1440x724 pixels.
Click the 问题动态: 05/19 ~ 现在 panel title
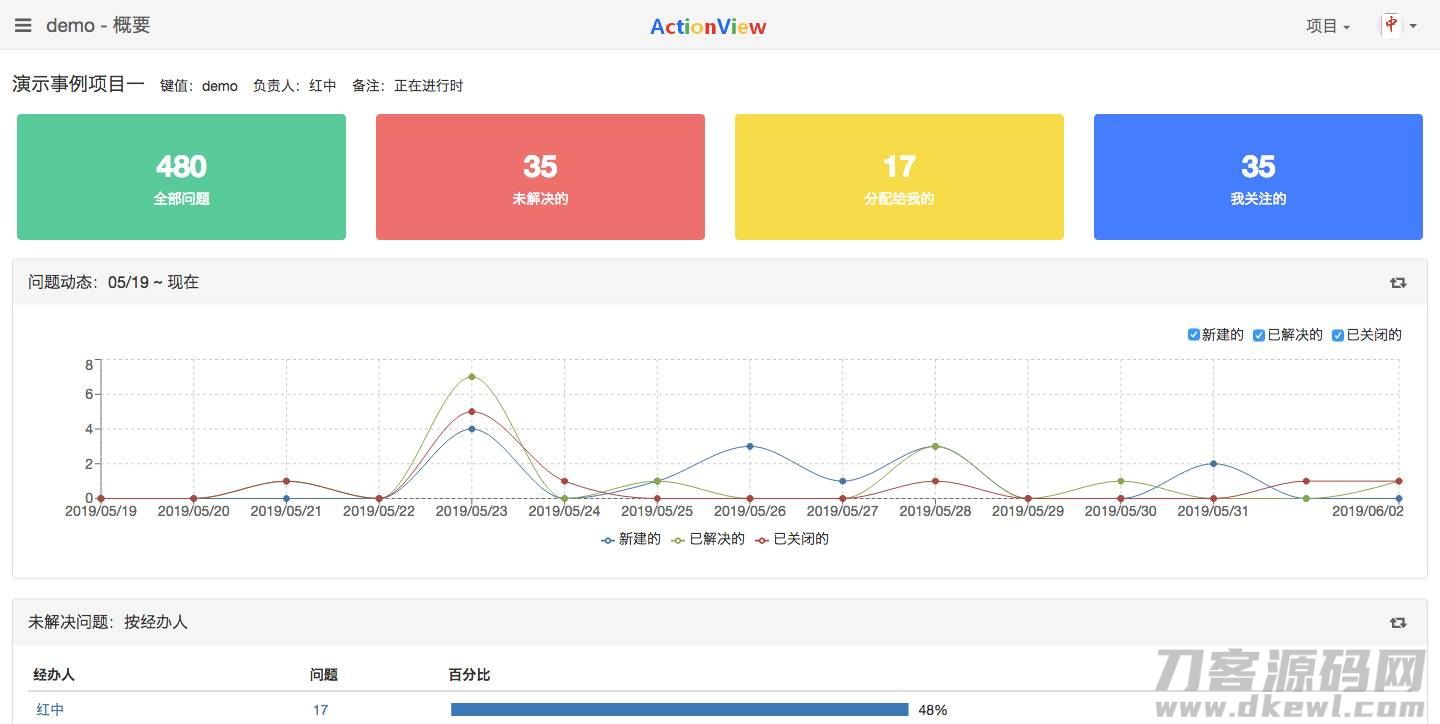[x=113, y=282]
